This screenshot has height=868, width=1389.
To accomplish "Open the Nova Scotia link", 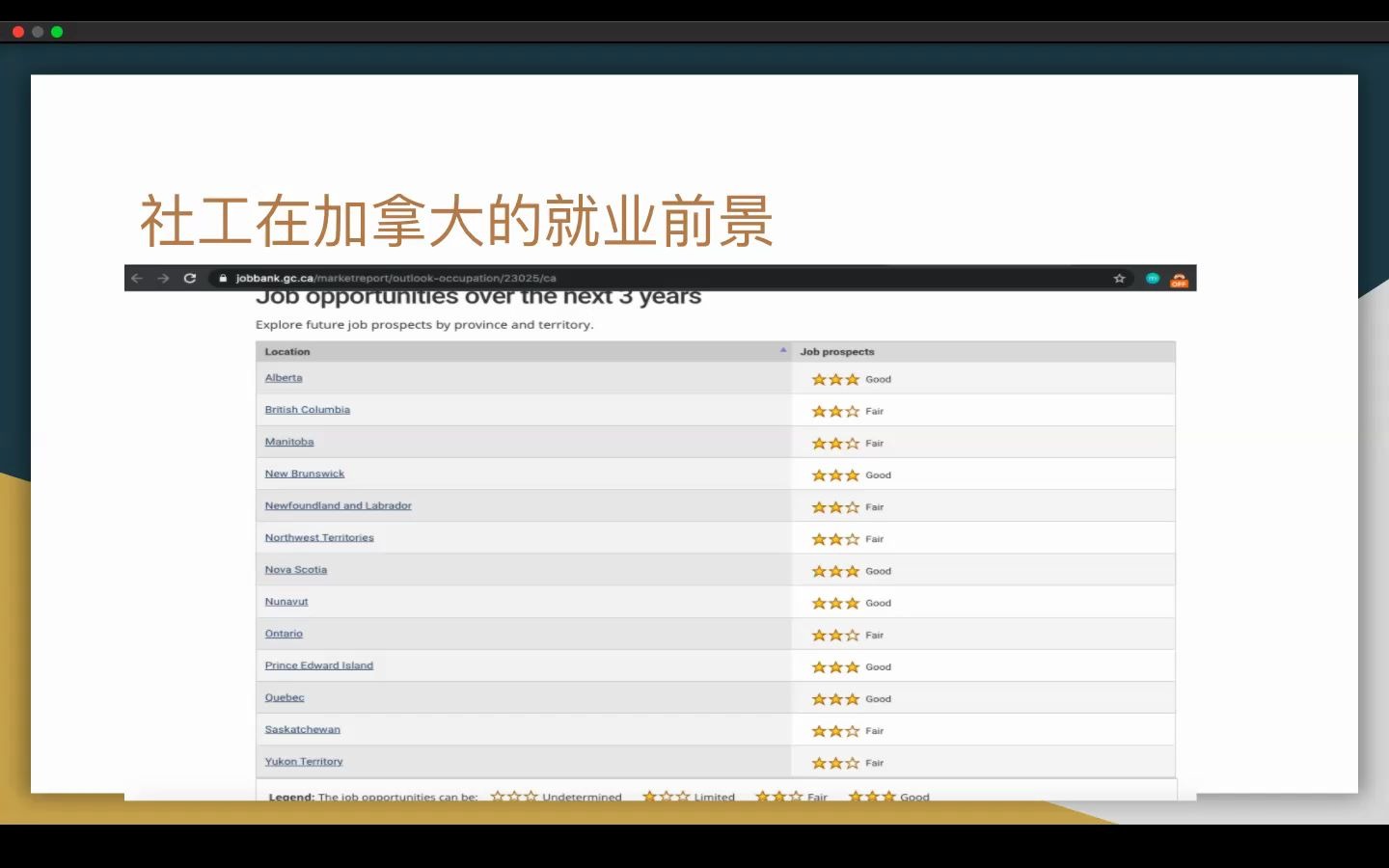I will 296,570.
